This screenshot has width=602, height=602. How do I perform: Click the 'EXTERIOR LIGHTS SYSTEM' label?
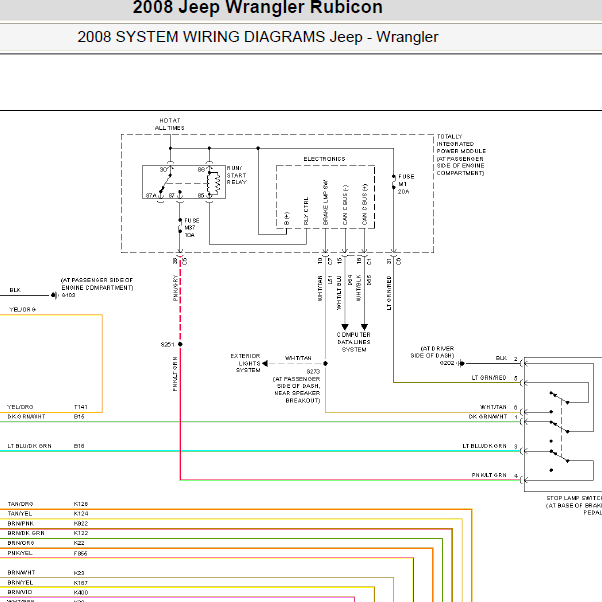point(245,363)
